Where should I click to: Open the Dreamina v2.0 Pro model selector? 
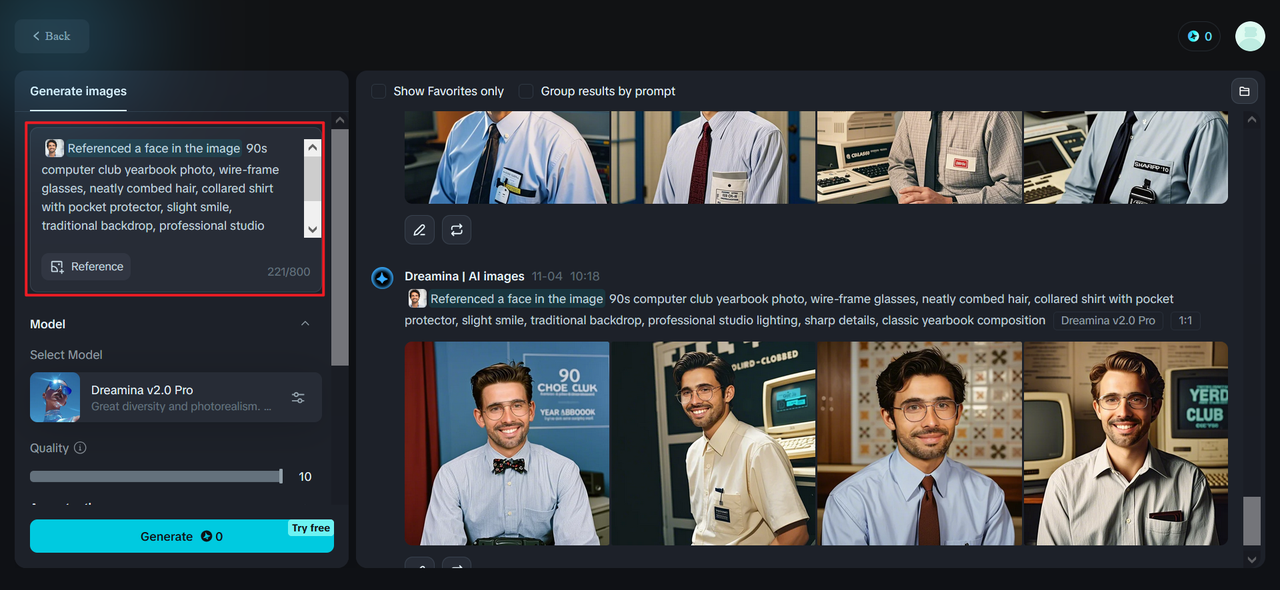tap(160, 397)
